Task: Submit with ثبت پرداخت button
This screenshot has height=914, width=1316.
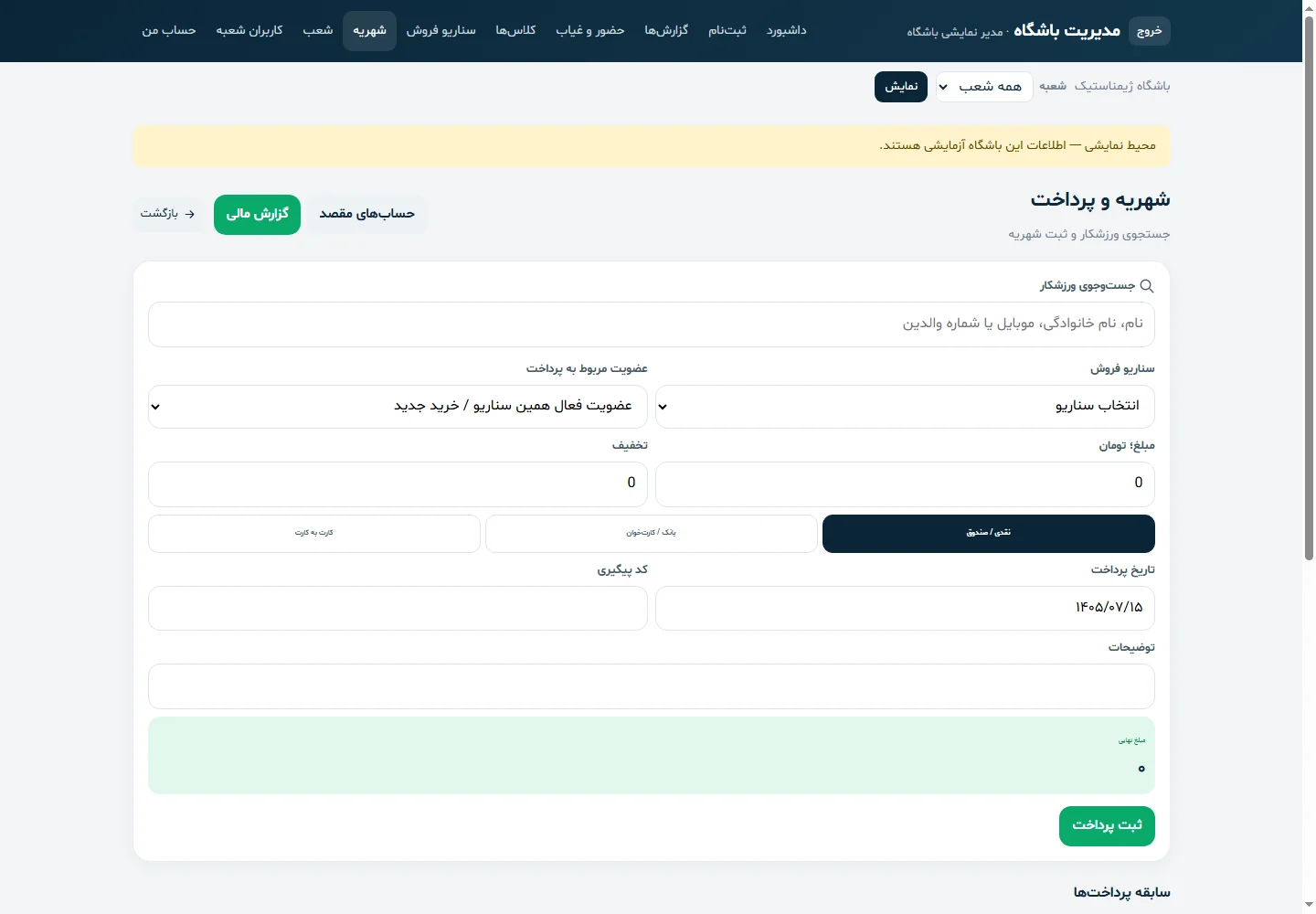Action: pos(1107,826)
